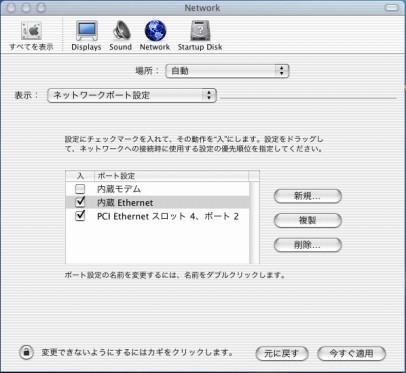Click the toolbar toggle pill in title bar
Screen dimensions: 406x373
(392, 8)
